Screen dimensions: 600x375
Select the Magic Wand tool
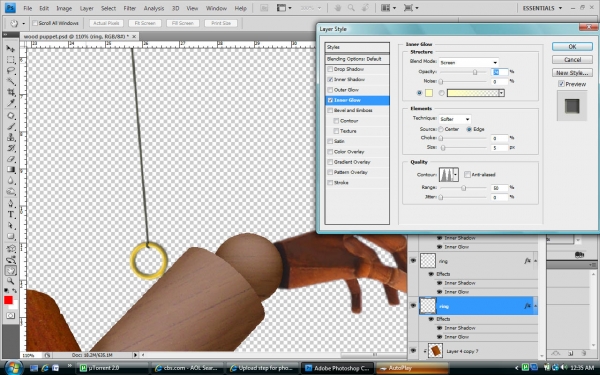[10, 81]
